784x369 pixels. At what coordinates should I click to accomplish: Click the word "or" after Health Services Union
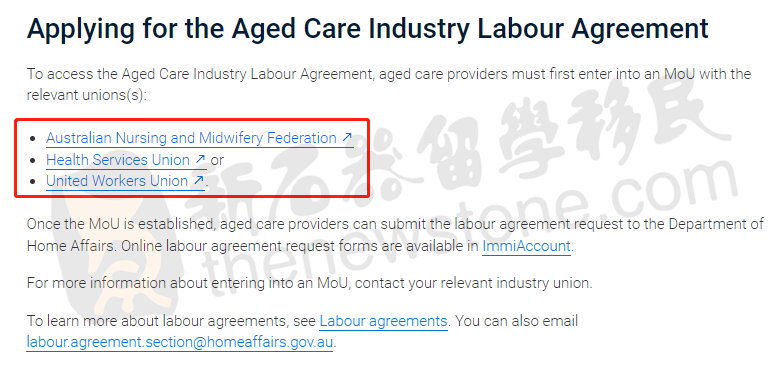(217, 160)
